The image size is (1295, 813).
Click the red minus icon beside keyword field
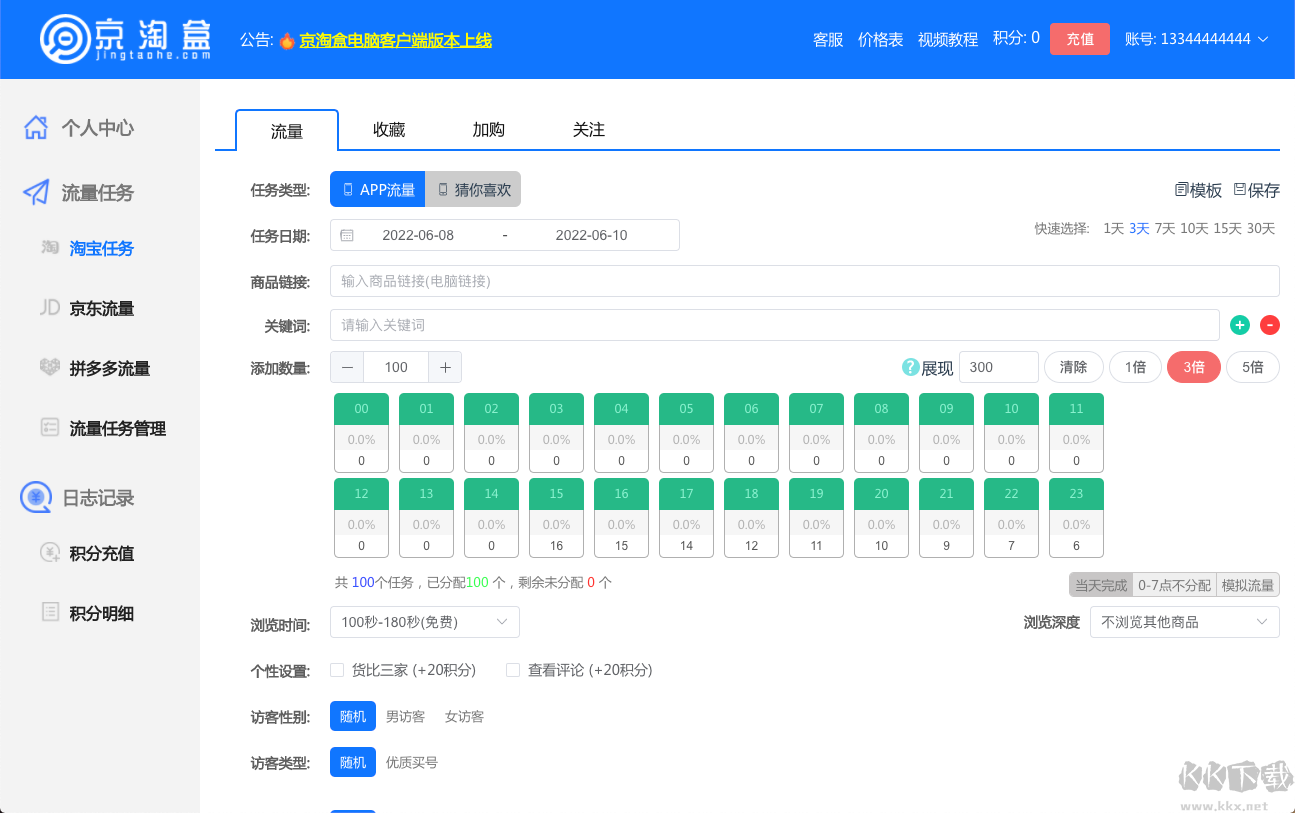click(x=1270, y=325)
